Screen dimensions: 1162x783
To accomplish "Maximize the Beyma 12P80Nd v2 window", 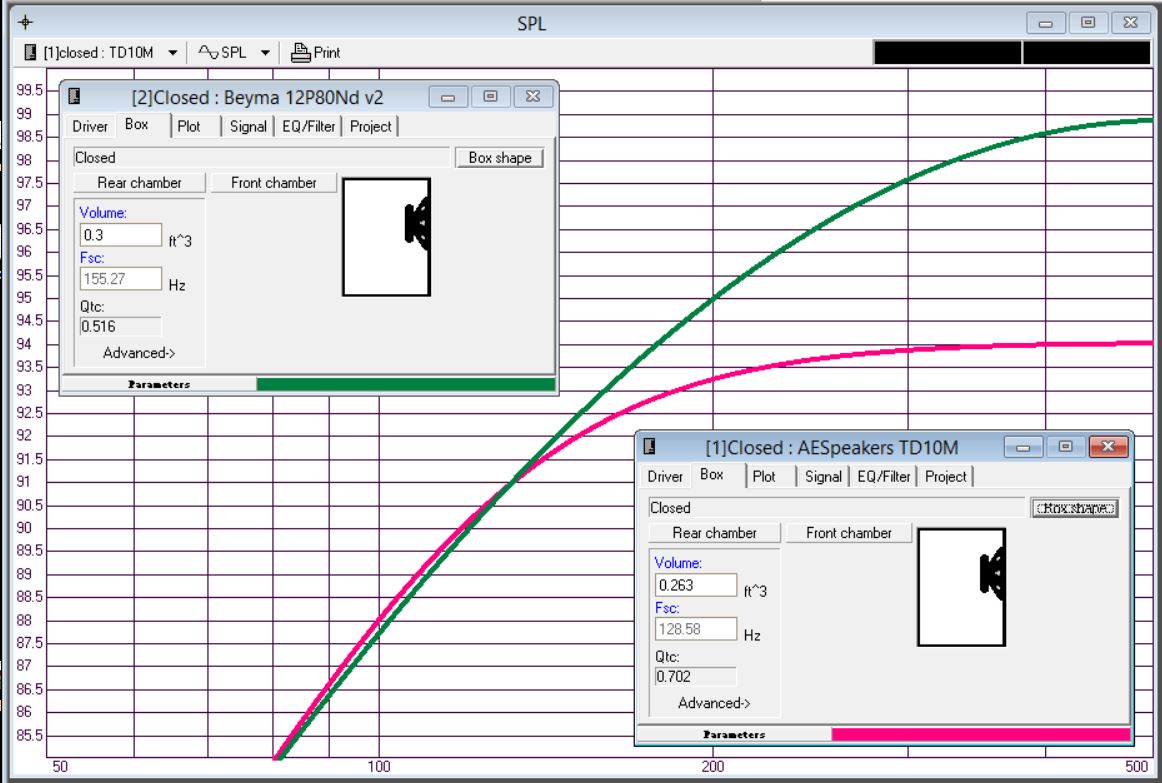I will click(491, 97).
